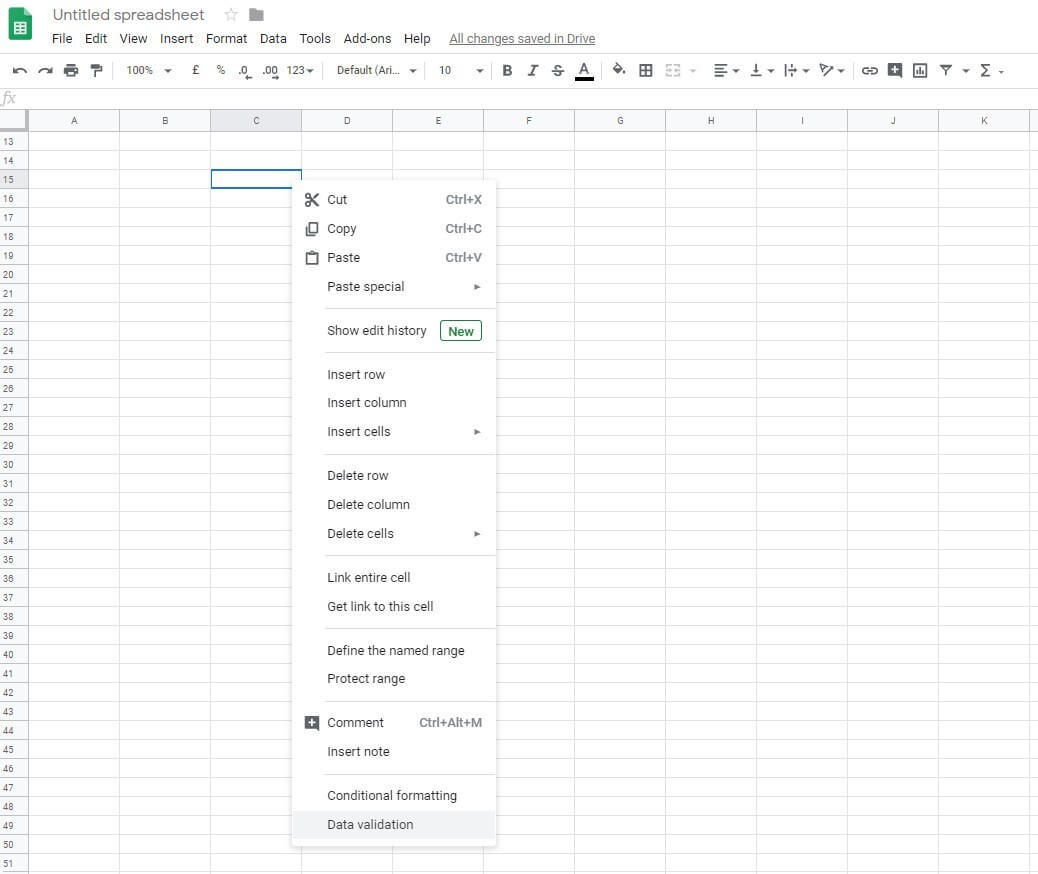The width and height of the screenshot is (1038, 874).
Task: Open the Text color swatch
Action: point(584,70)
